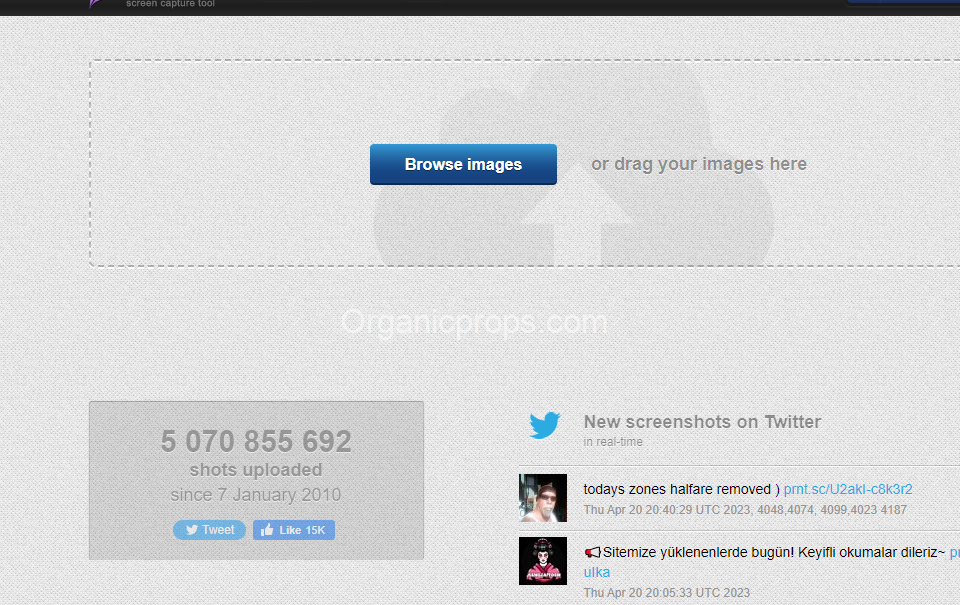Click the 'New screenshots on Twitter' heading

(x=702, y=422)
